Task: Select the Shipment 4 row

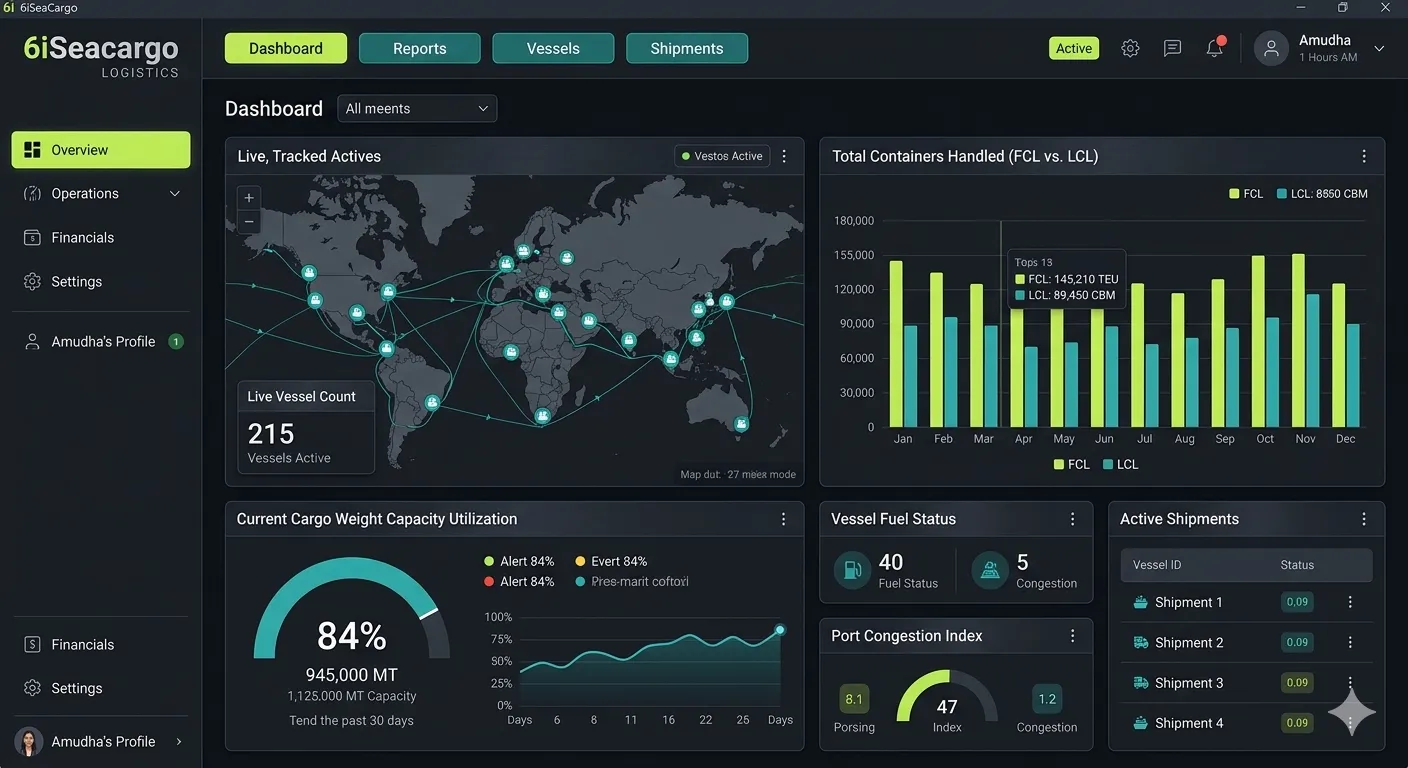Action: point(1246,723)
